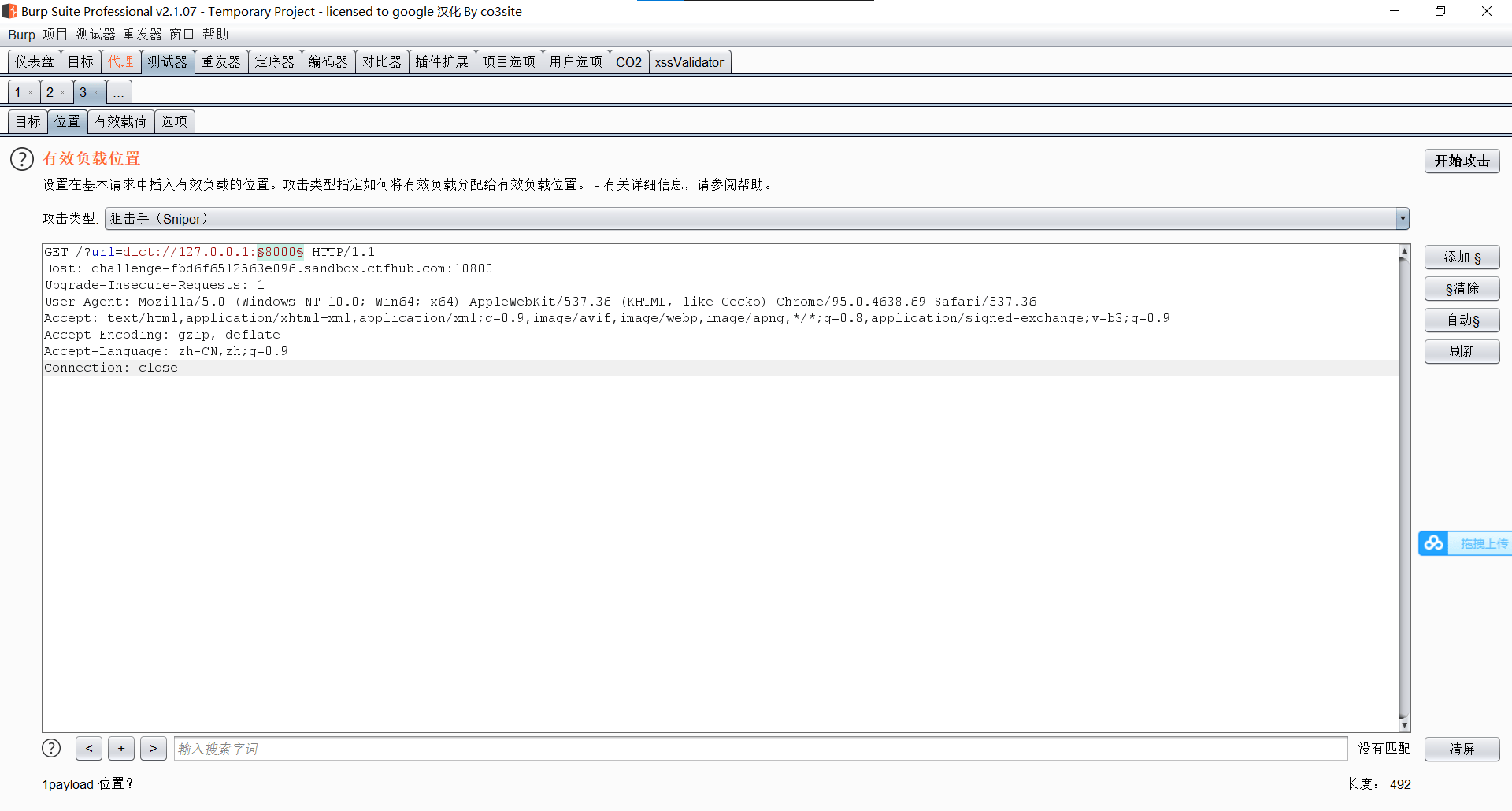Image resolution: width=1512 pixels, height=811 pixels.
Task: Click the 刷新 button
Action: (1462, 351)
